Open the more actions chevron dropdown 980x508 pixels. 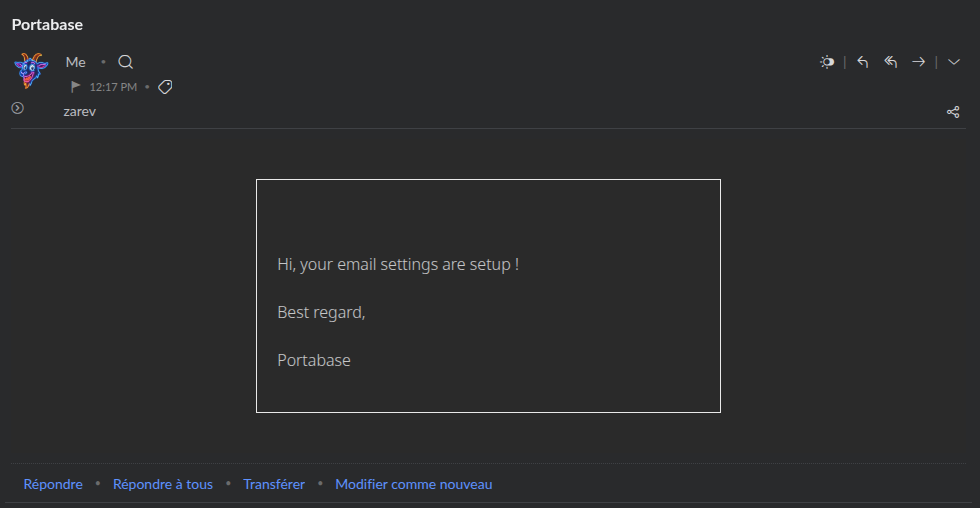(x=954, y=62)
